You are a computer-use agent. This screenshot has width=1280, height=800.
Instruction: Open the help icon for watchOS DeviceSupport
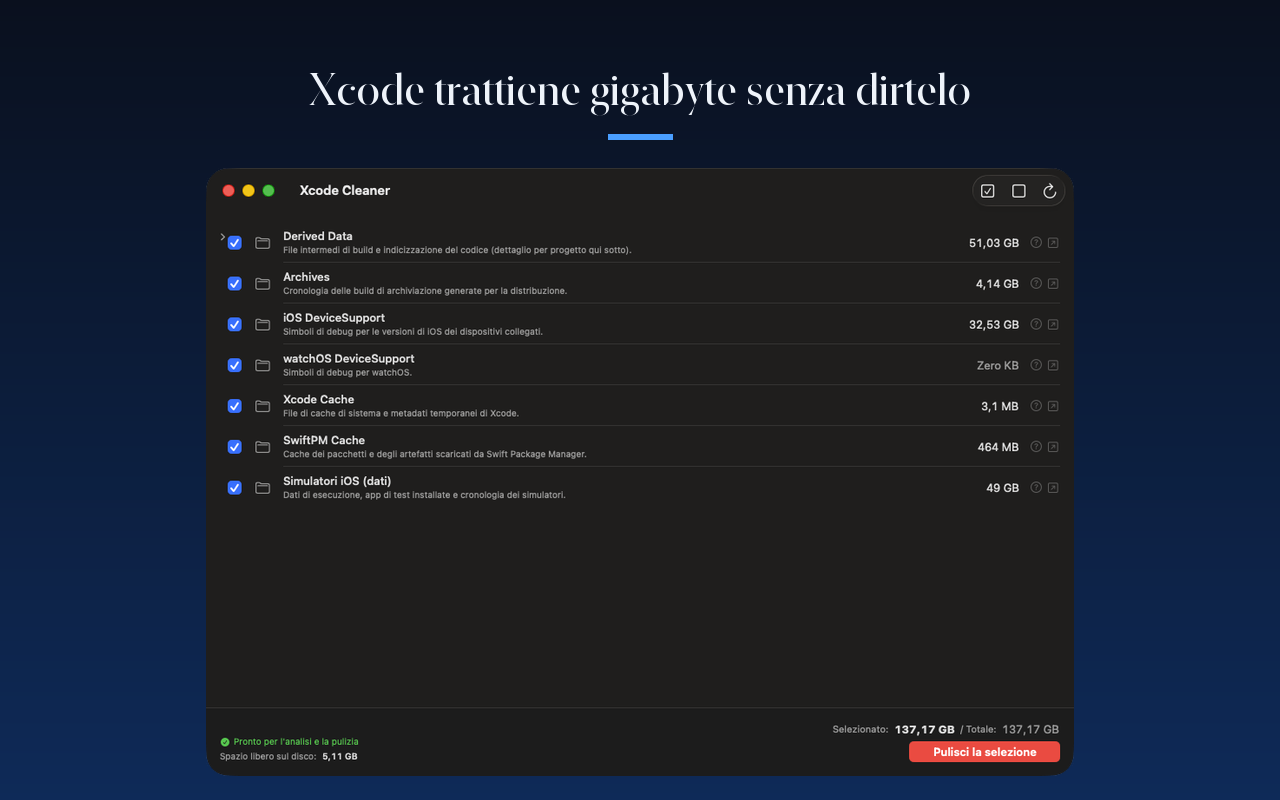[x=1036, y=365]
